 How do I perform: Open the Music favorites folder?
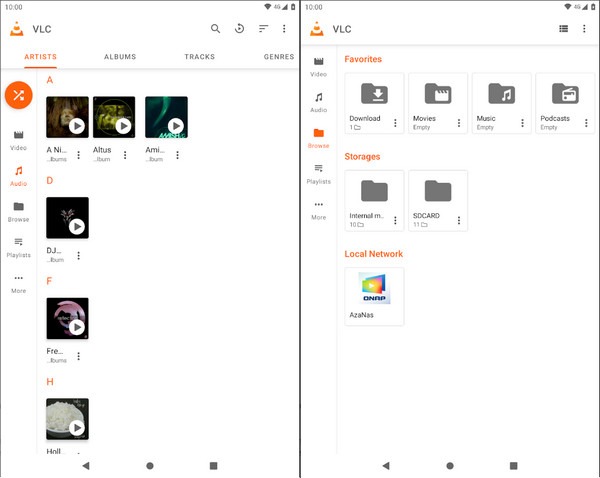[x=501, y=103]
